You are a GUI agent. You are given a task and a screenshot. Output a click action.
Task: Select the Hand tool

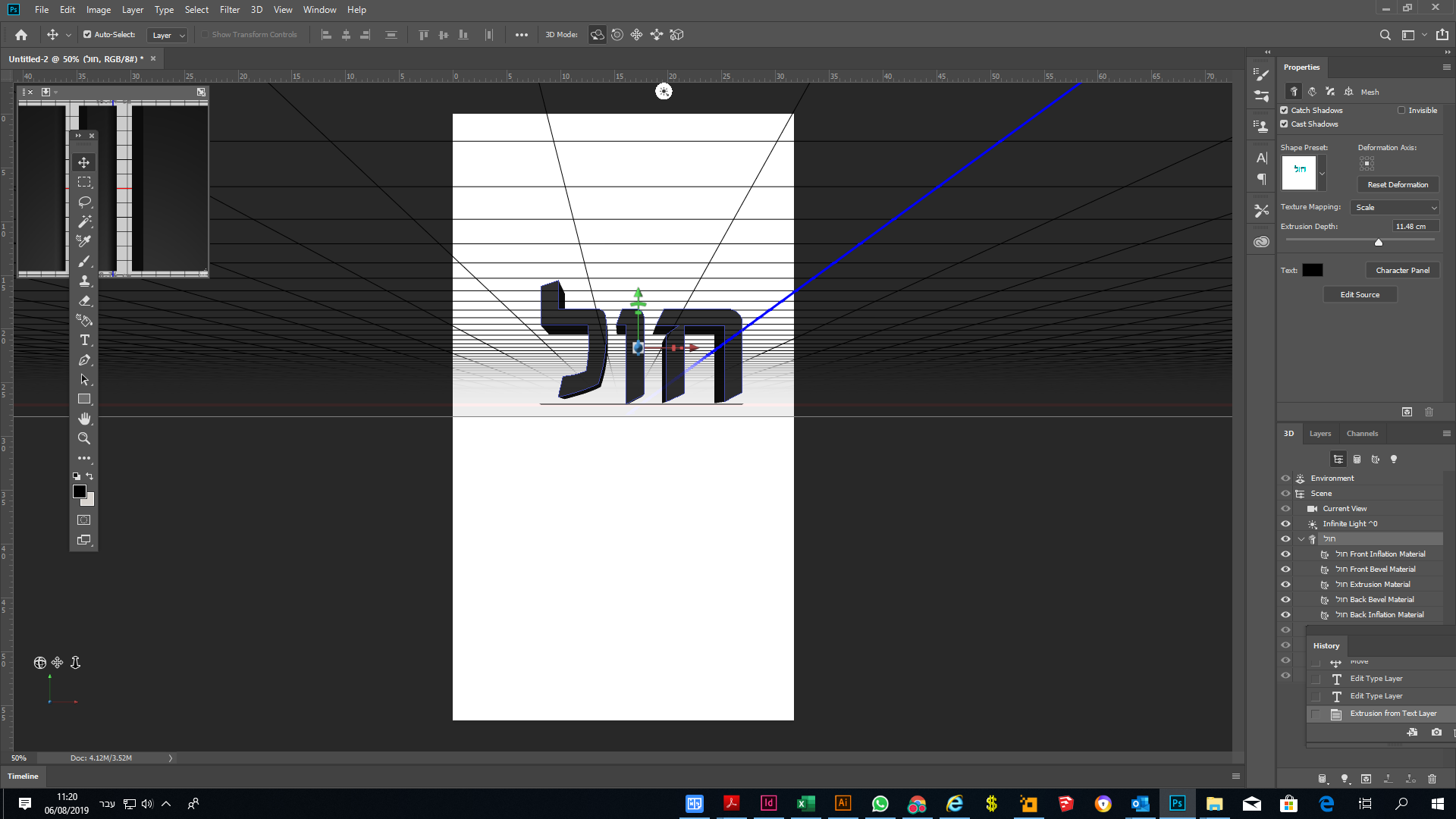(83, 418)
